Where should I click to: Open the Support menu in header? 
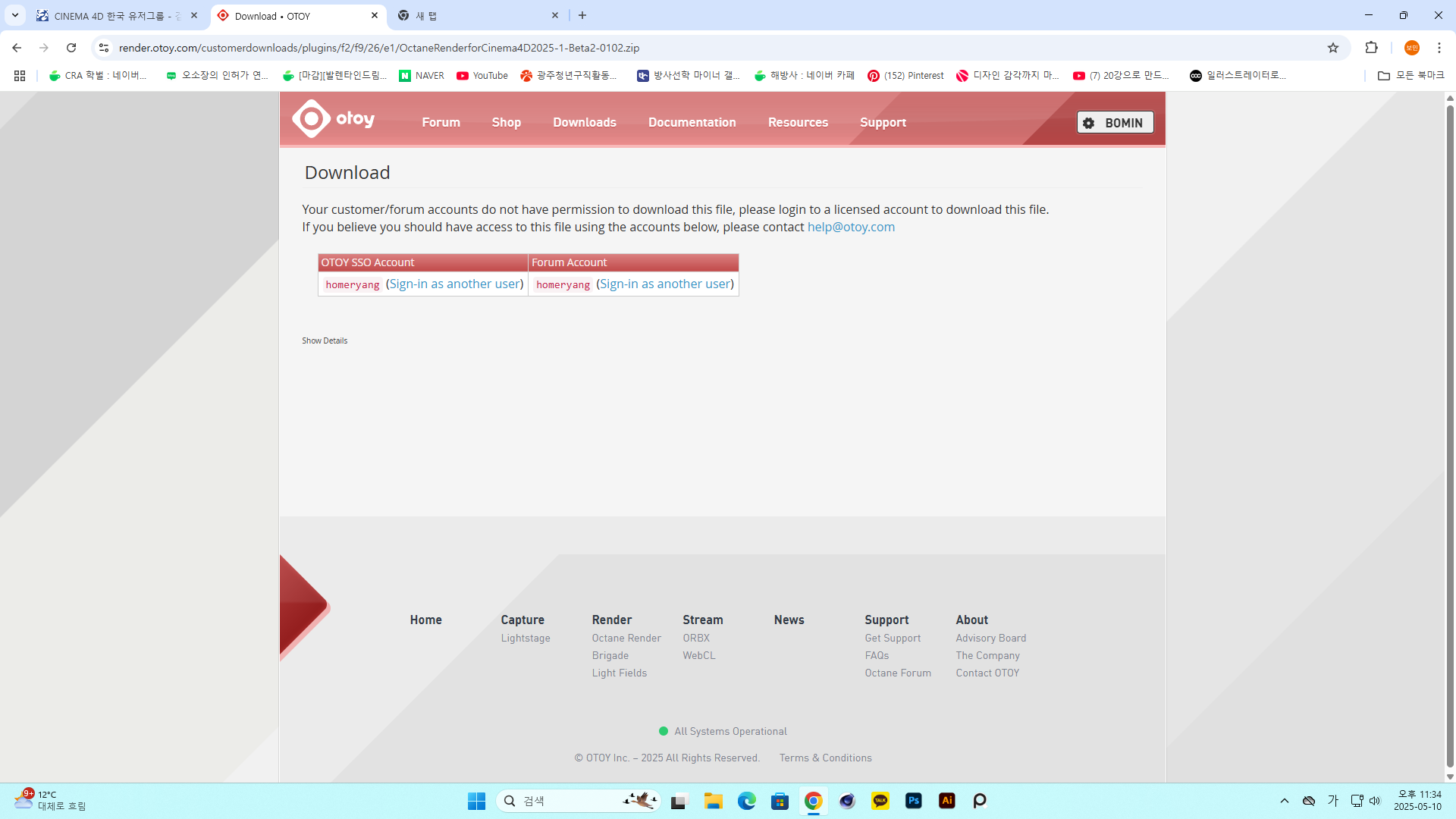point(883,122)
